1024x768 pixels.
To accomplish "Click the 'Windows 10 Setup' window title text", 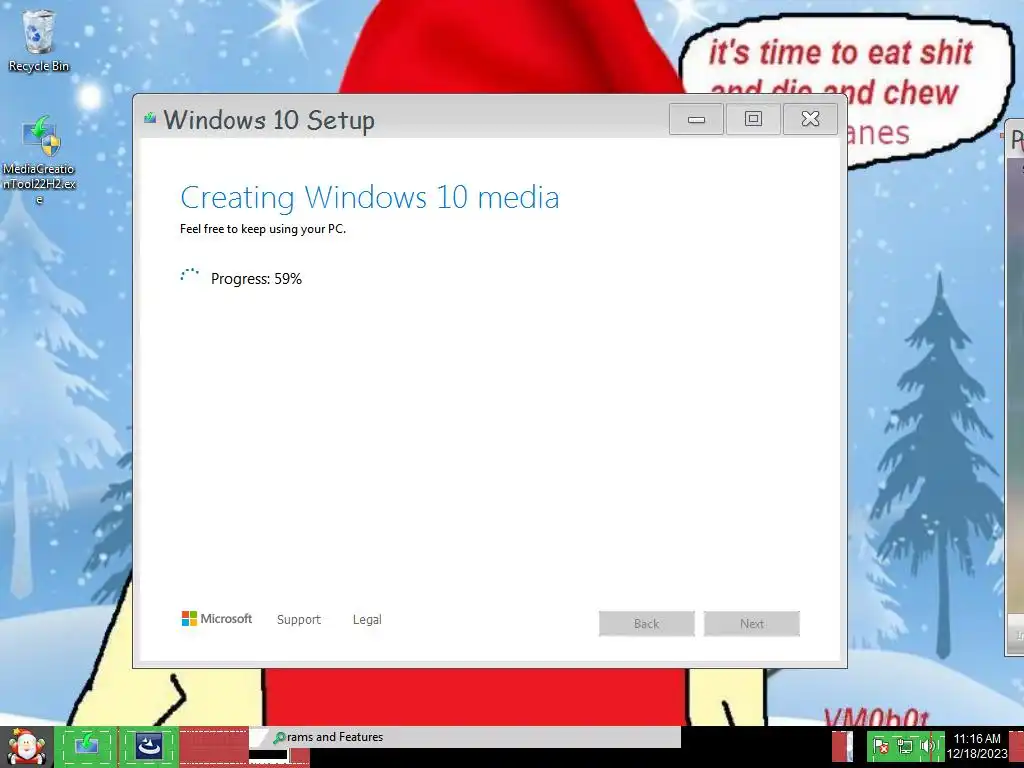I will pos(269,120).
